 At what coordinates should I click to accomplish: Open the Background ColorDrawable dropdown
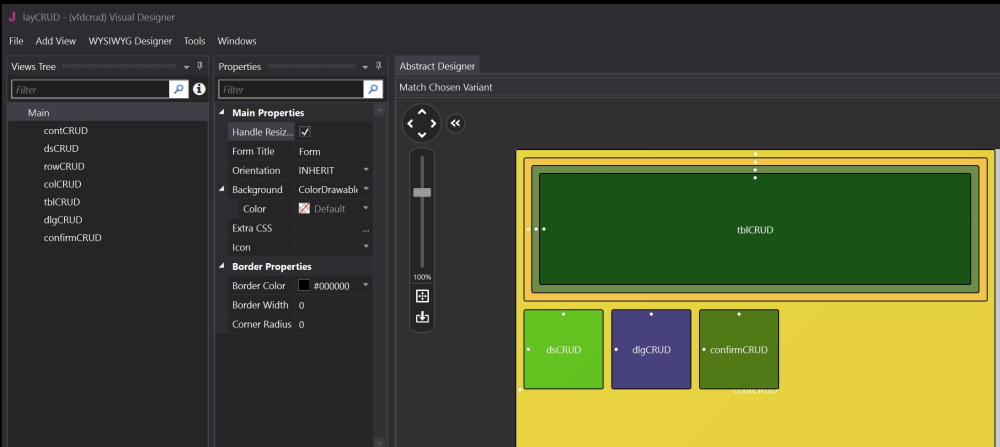point(366,189)
